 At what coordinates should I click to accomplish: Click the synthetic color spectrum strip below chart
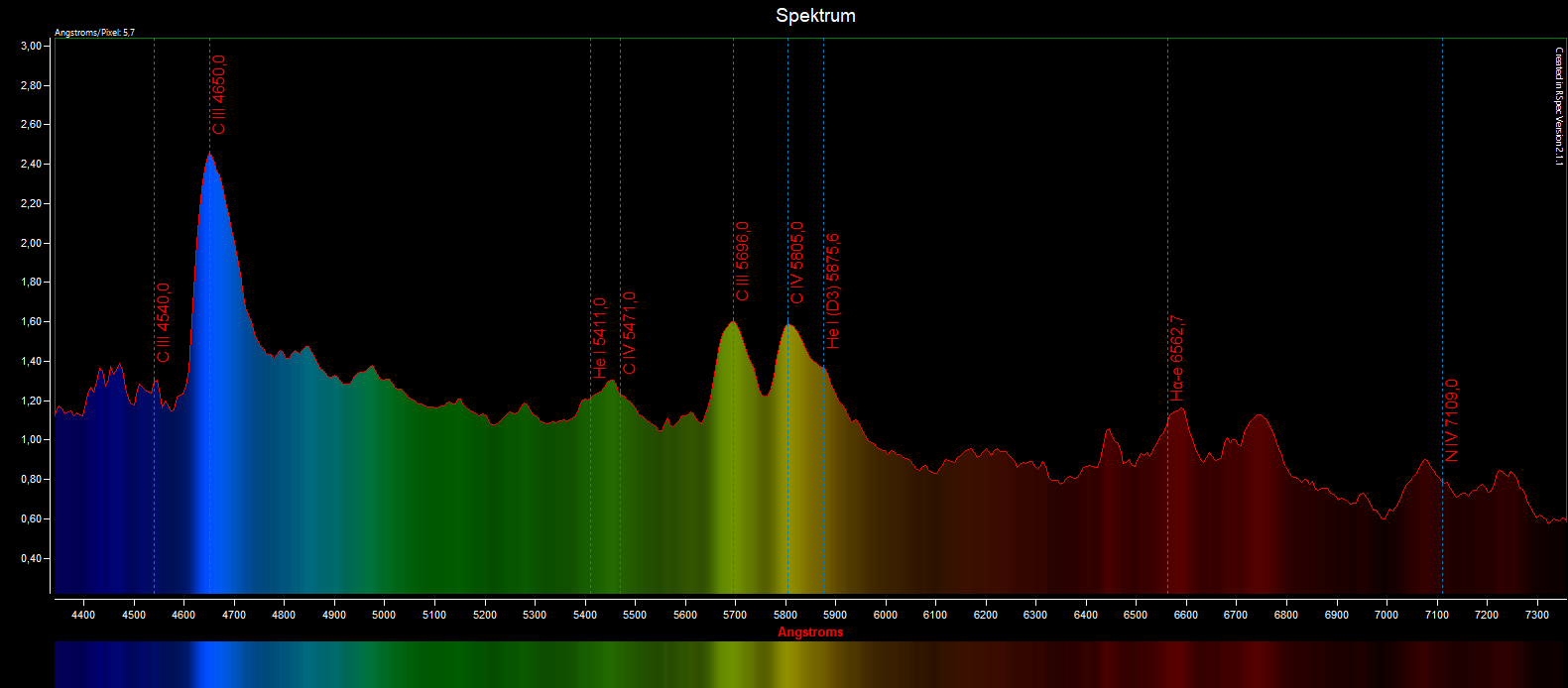(810, 664)
